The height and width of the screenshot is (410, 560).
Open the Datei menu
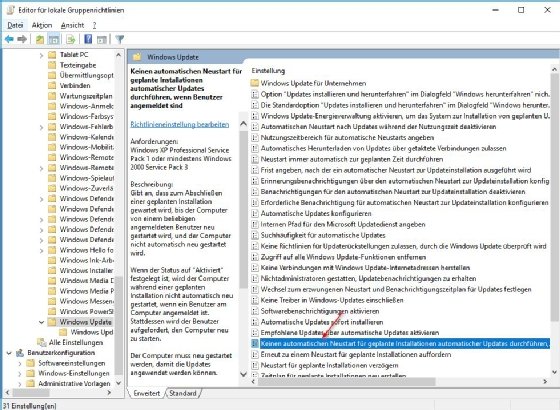pos(15,25)
